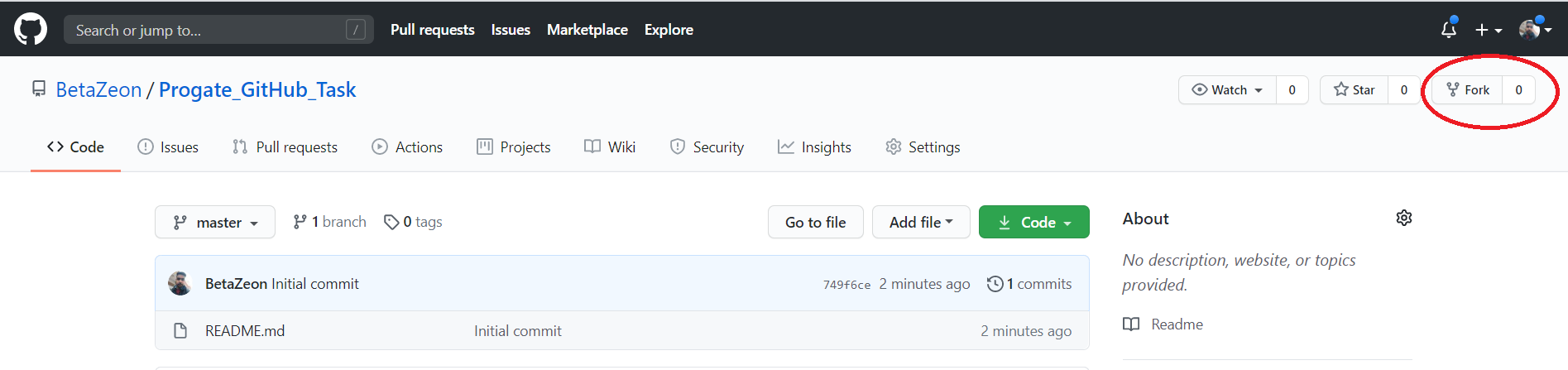Open the Insights tab
The width and height of the screenshot is (1568, 370).
pyautogui.click(x=814, y=147)
